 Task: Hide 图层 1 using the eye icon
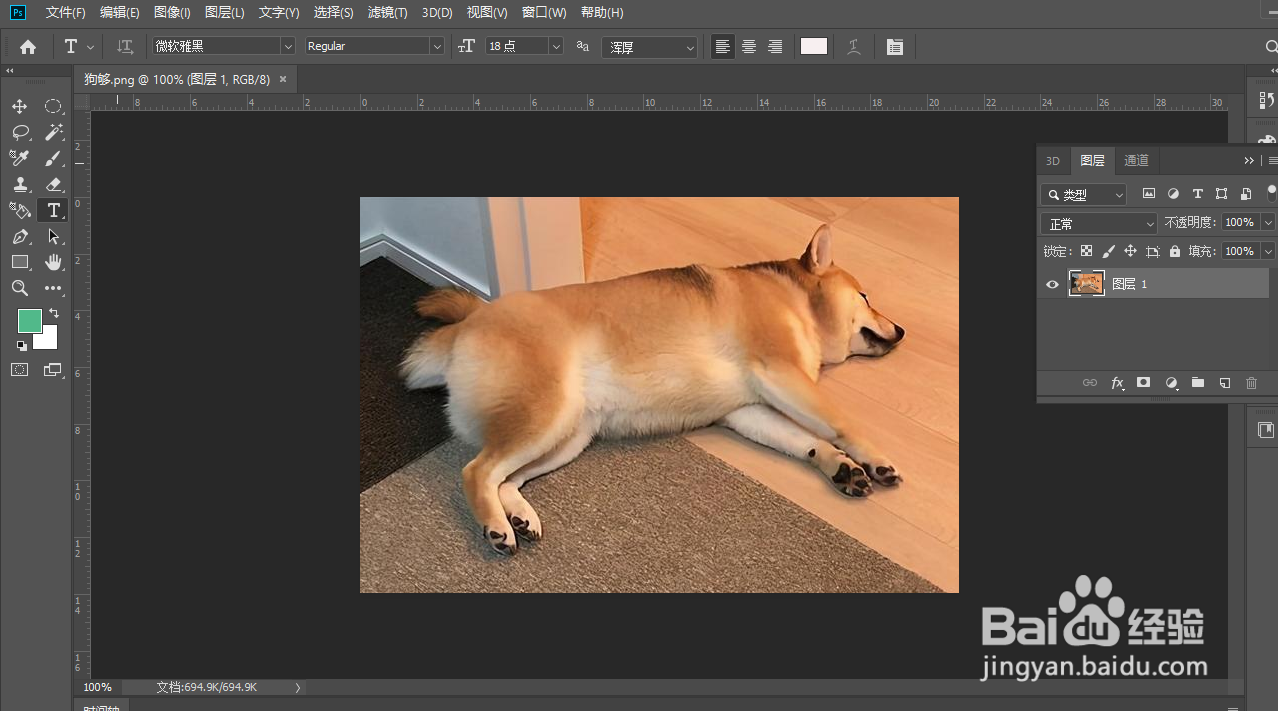point(1052,285)
